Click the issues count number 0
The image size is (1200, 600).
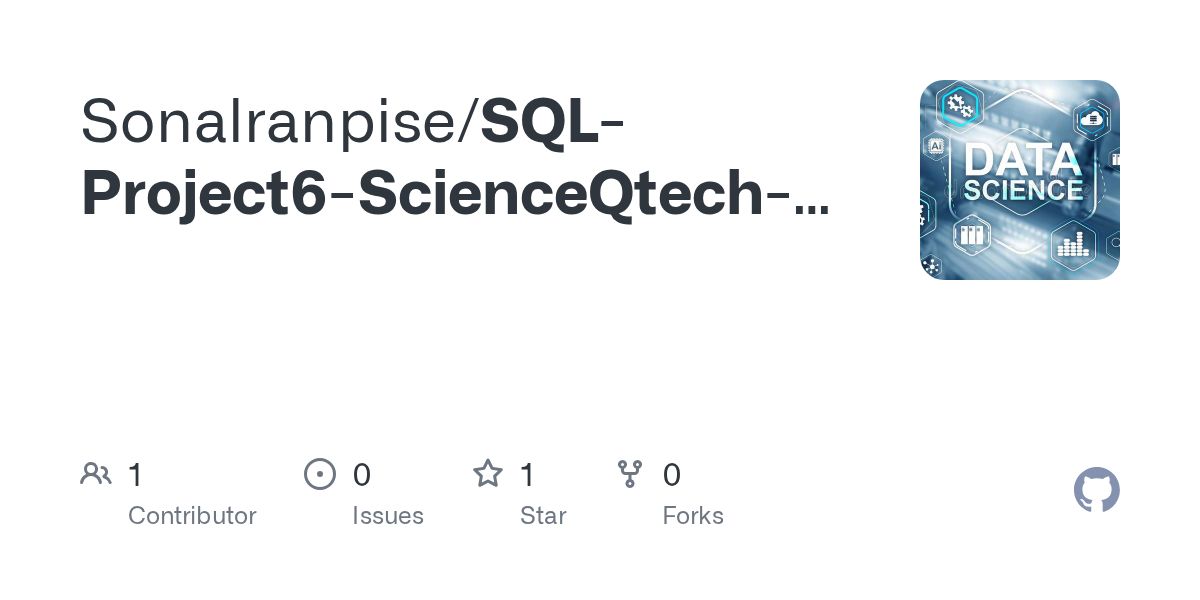point(362,474)
